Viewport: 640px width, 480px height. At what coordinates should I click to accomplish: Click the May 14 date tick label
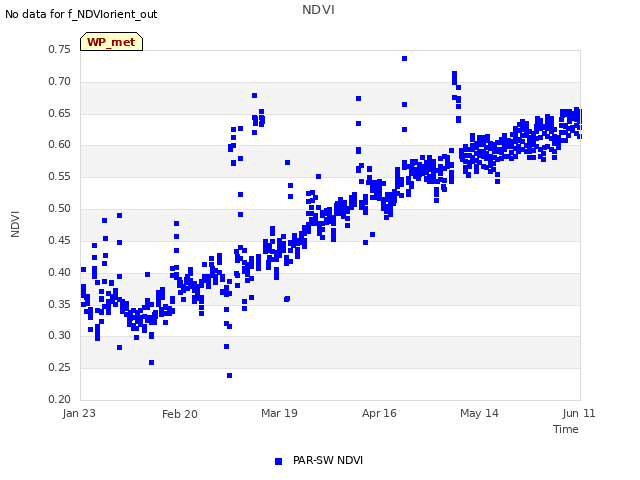(x=479, y=413)
